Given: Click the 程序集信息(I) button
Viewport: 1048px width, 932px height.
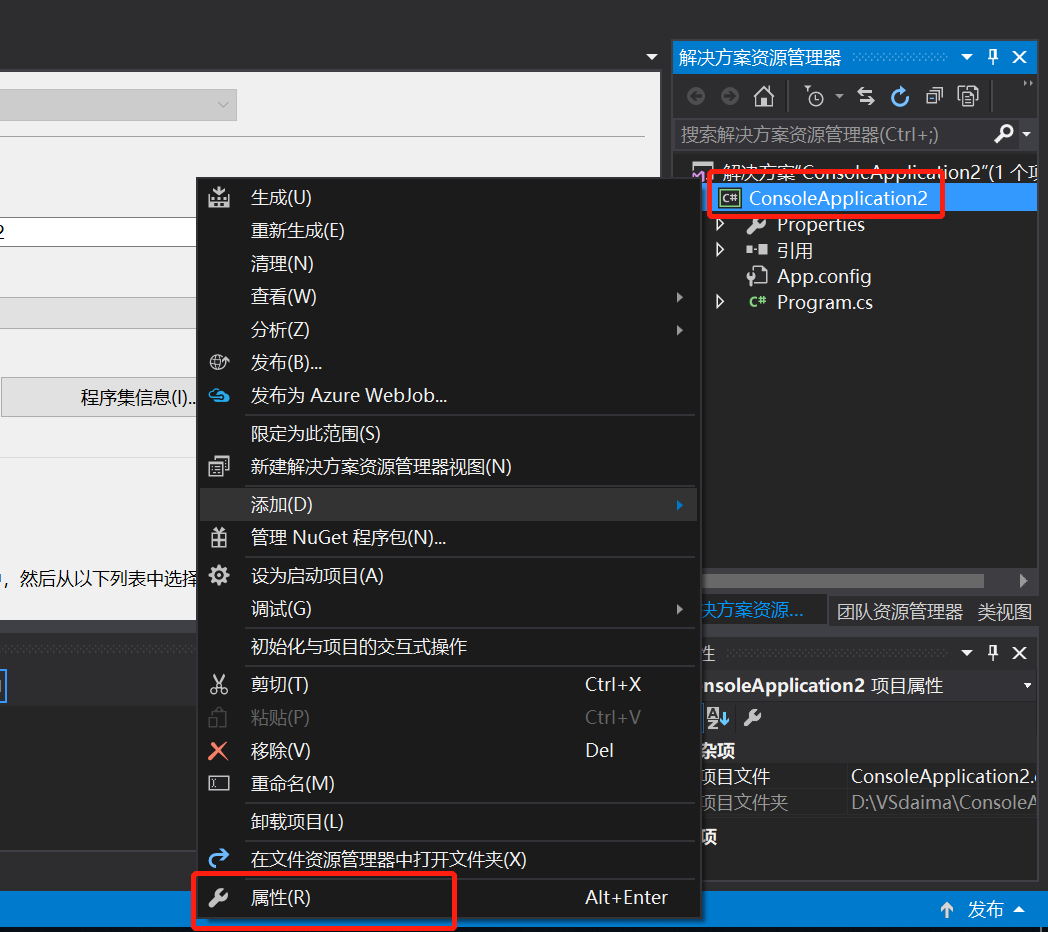Looking at the screenshot, I should 100,397.
